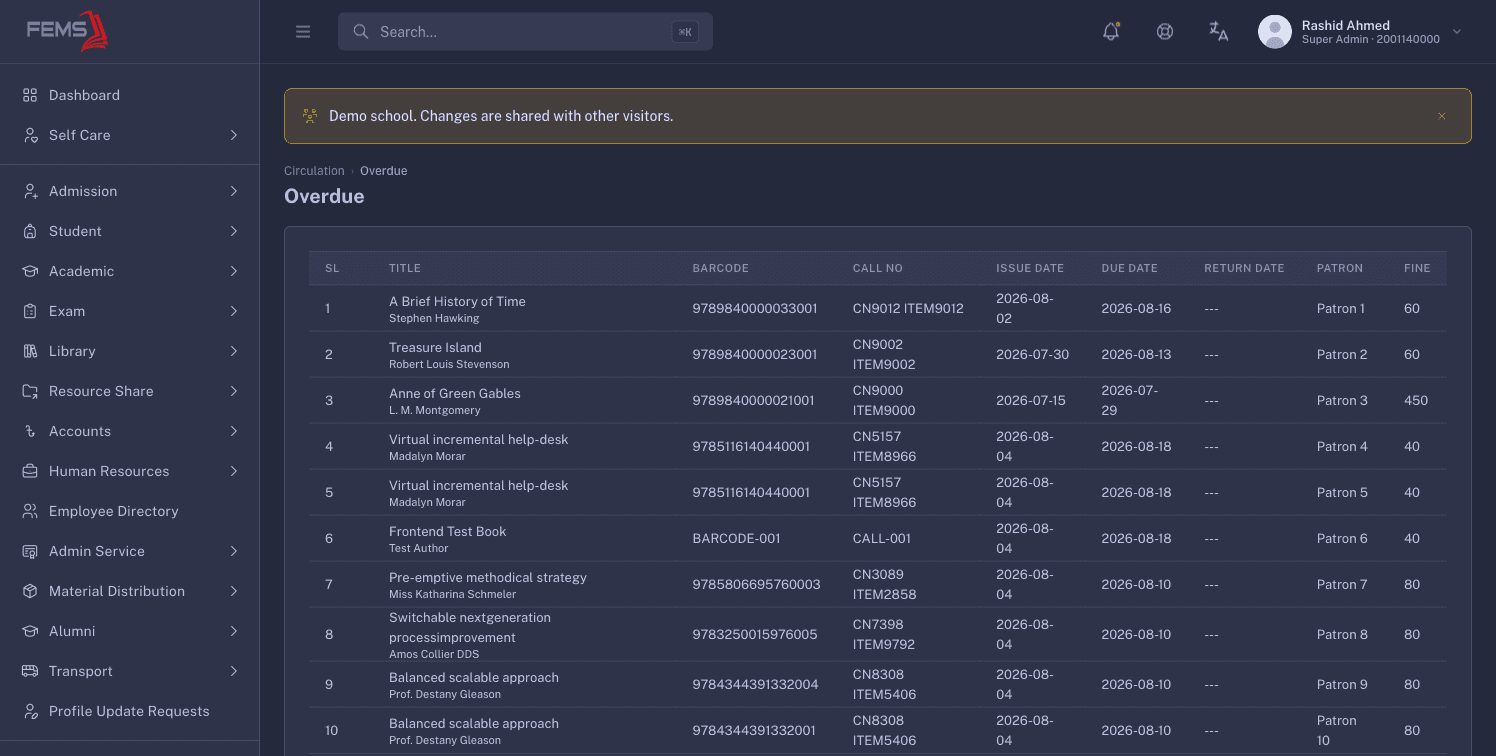Dismiss the demo school banner
1496x756 pixels.
point(1442,116)
